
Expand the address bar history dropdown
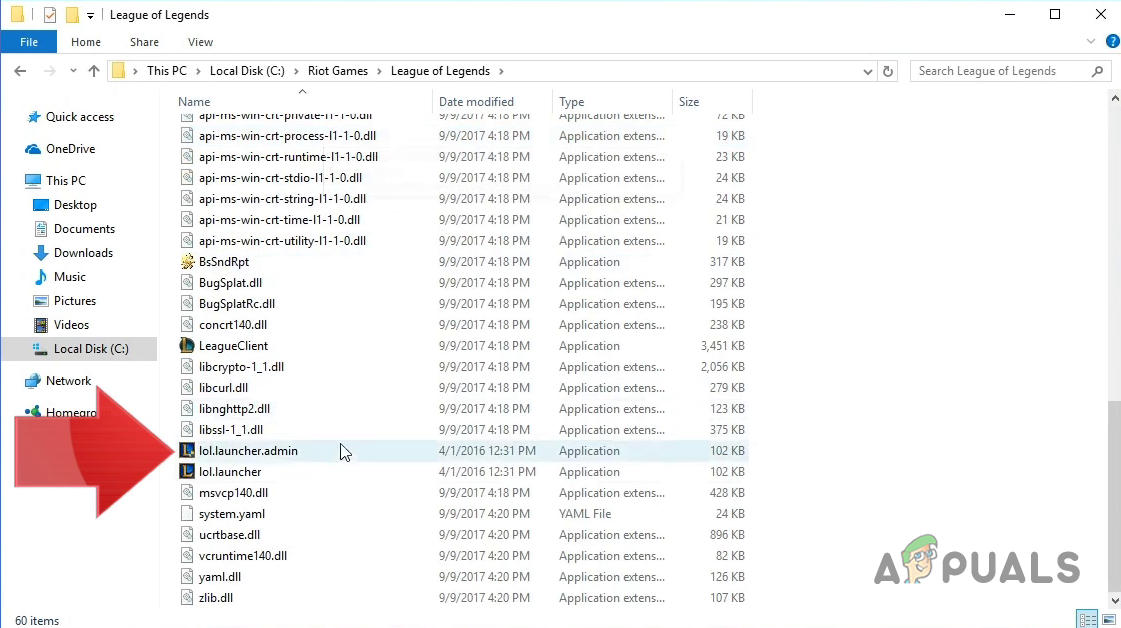click(x=867, y=71)
